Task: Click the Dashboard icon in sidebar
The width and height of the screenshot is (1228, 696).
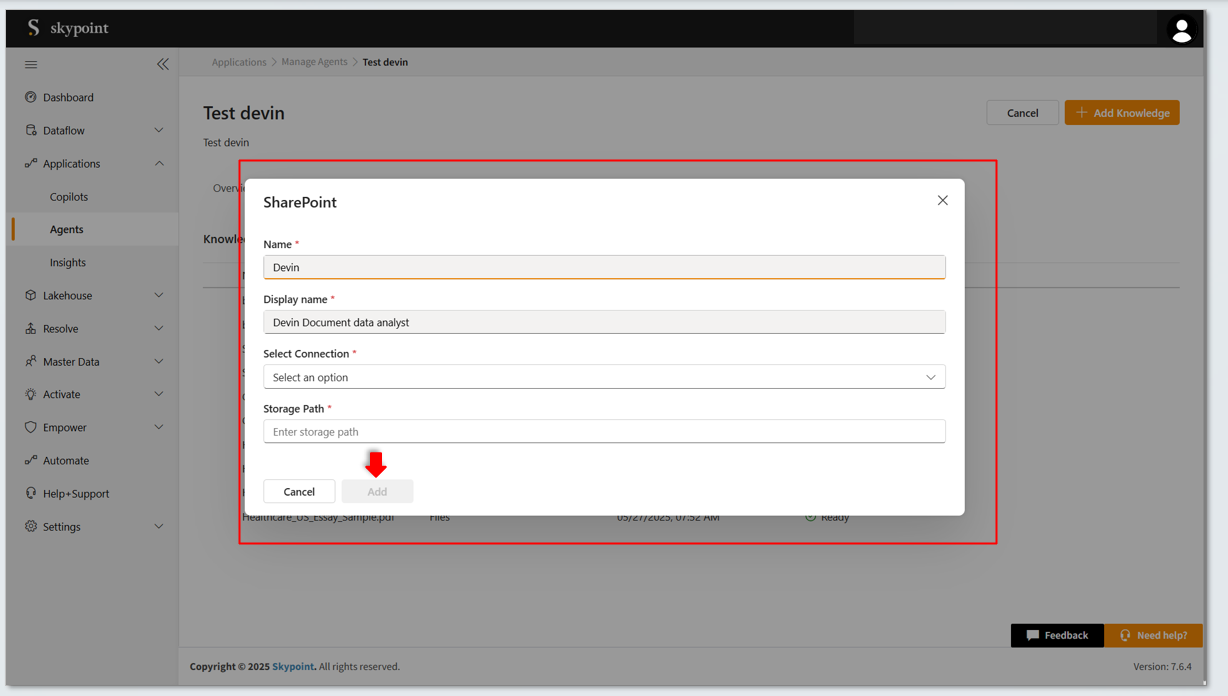Action: 31,97
